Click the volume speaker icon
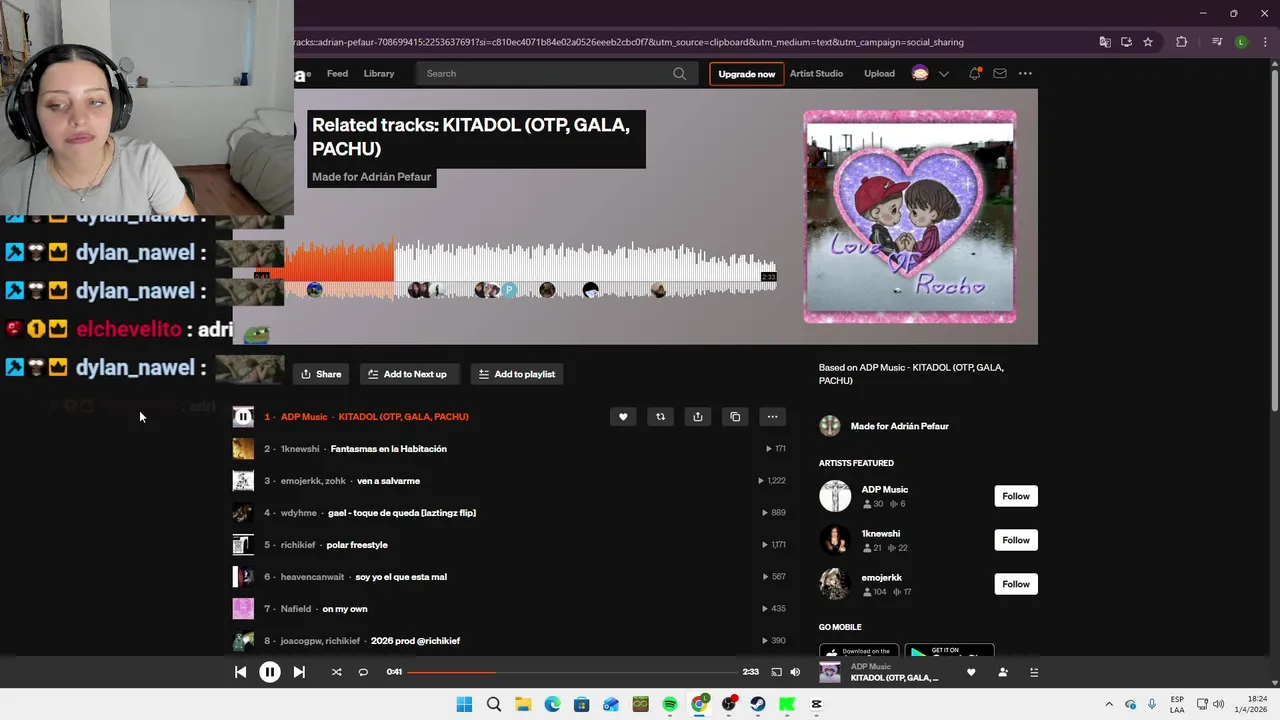The width and height of the screenshot is (1280, 720). pos(795,672)
